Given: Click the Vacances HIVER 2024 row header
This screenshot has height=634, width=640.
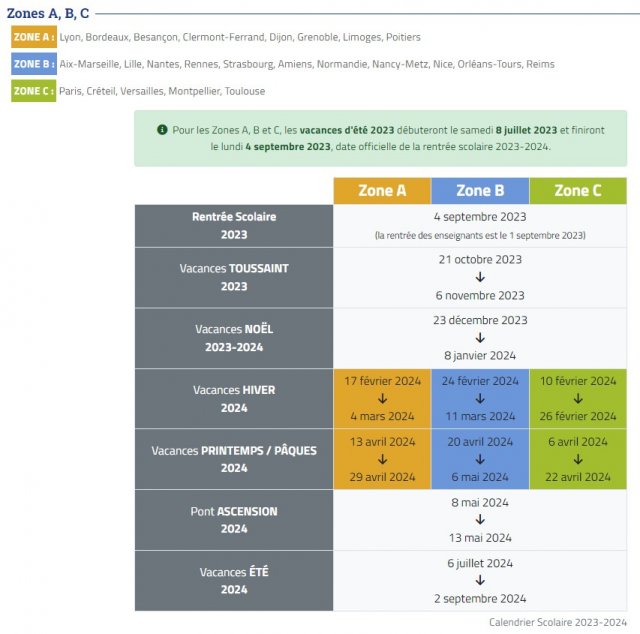Looking at the screenshot, I should 234,399.
